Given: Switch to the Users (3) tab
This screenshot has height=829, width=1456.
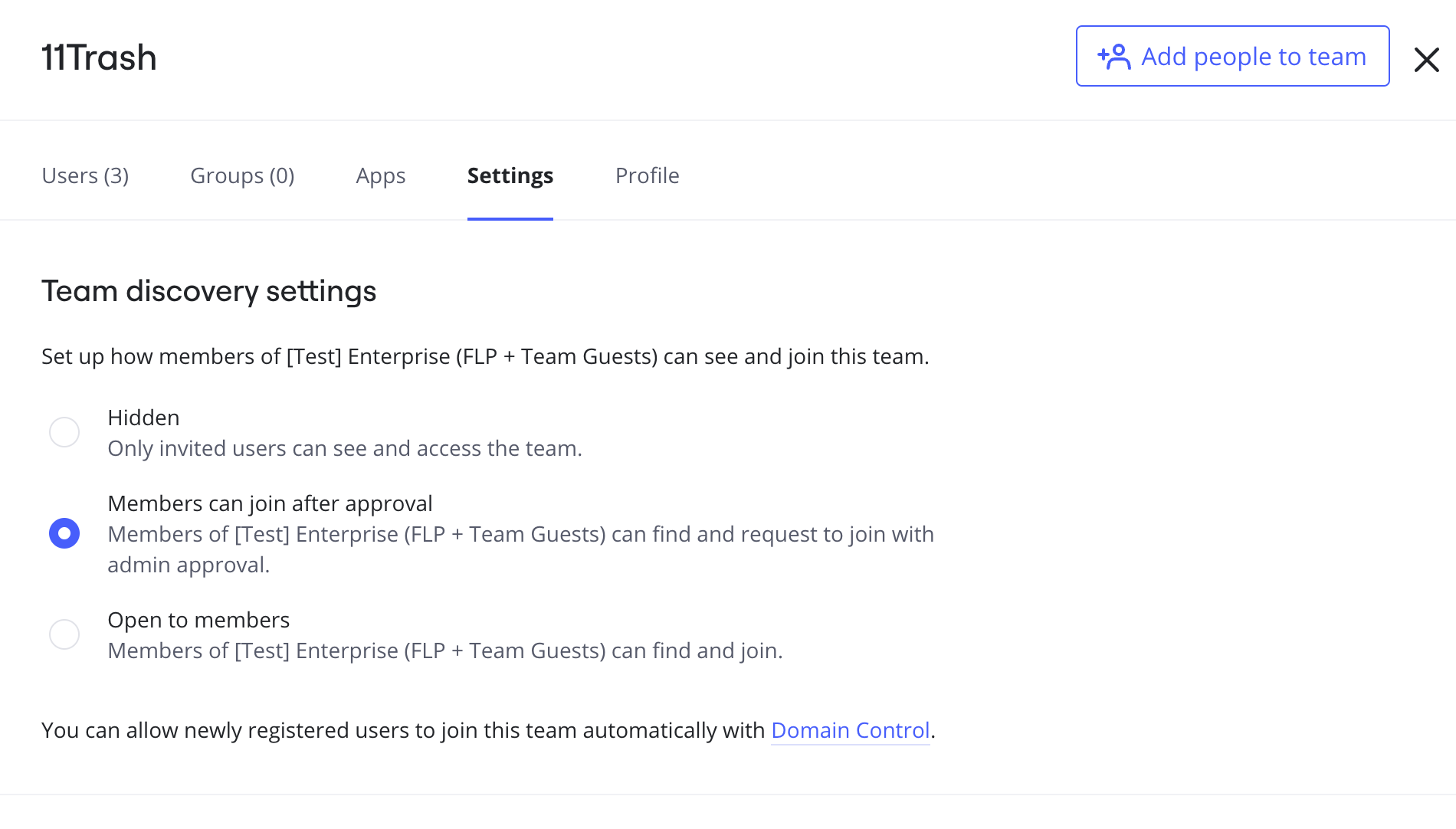Looking at the screenshot, I should [85, 175].
